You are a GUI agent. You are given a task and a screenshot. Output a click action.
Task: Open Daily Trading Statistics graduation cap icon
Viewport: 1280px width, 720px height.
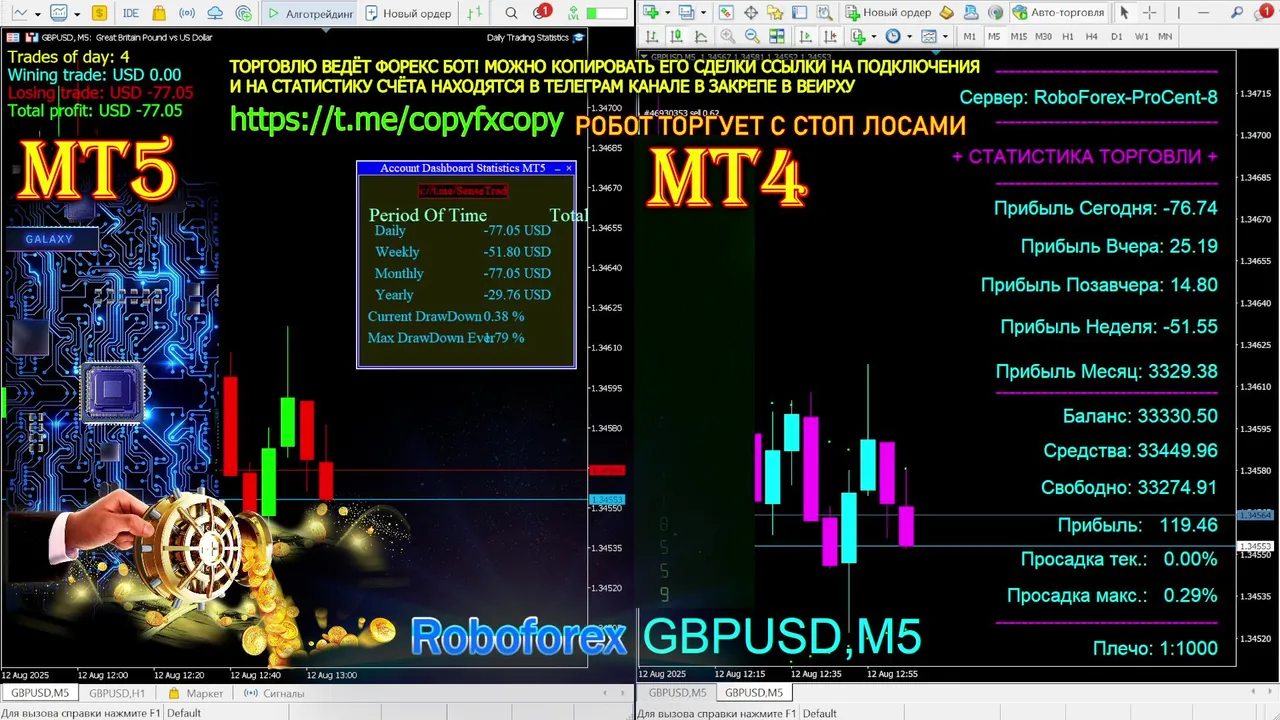[578, 37]
